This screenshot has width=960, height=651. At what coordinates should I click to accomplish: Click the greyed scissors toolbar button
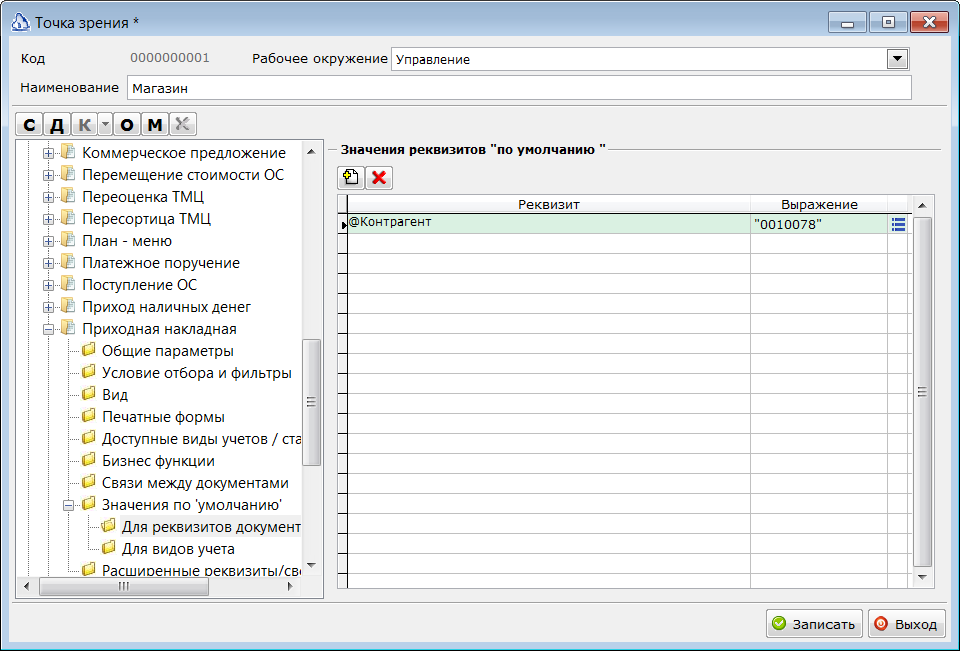[x=182, y=124]
